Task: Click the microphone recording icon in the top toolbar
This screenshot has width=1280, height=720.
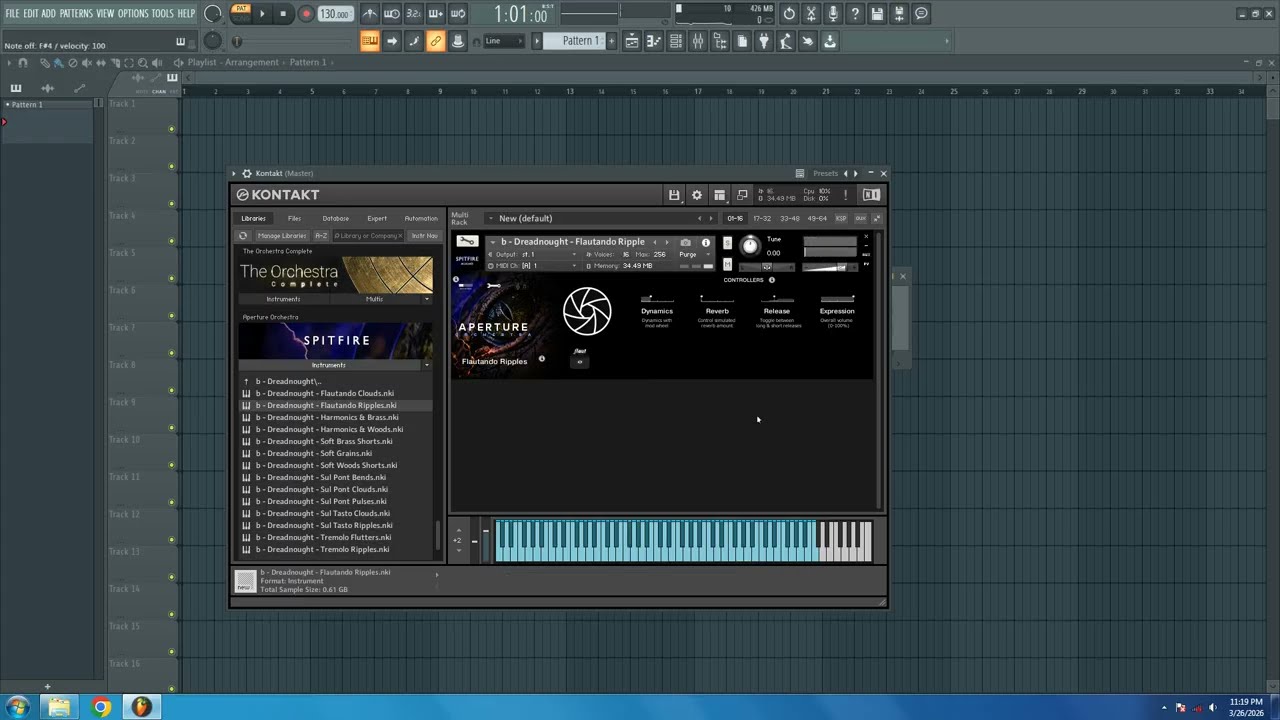Action: pos(833,14)
